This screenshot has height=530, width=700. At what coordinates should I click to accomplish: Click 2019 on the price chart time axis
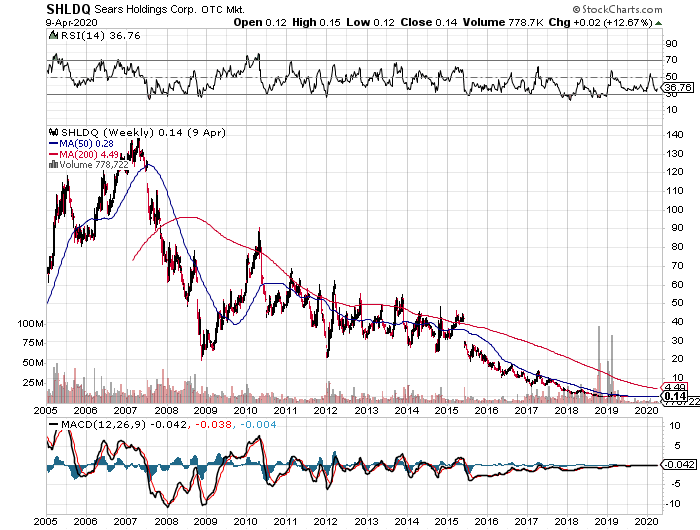(606, 410)
